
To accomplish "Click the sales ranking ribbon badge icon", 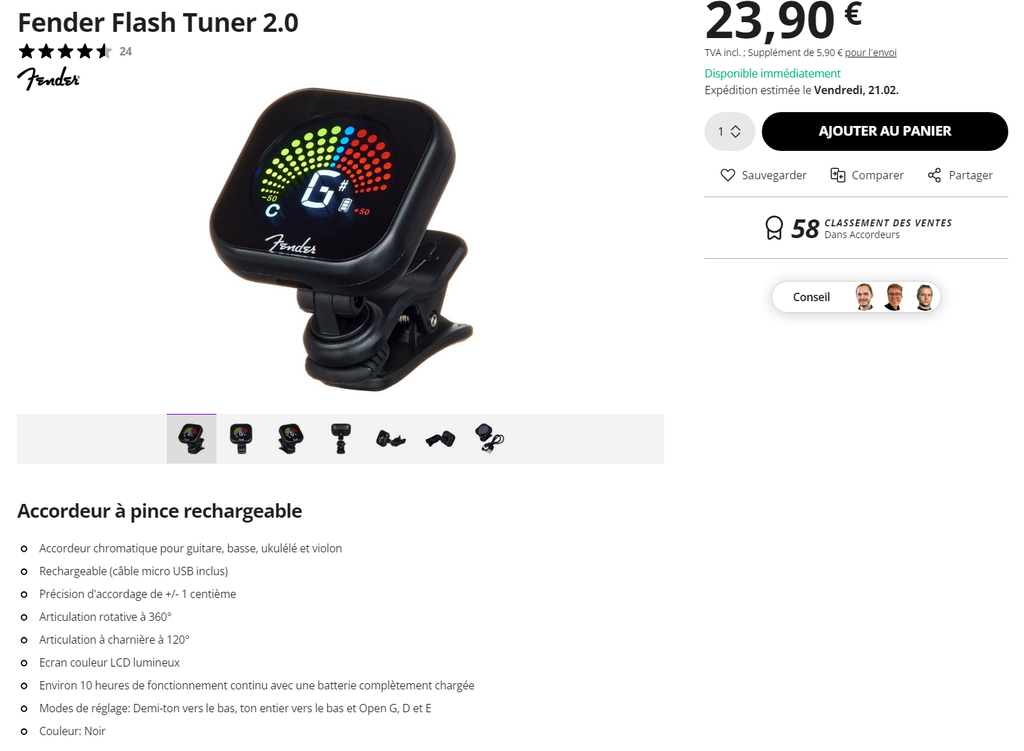I will [774, 229].
